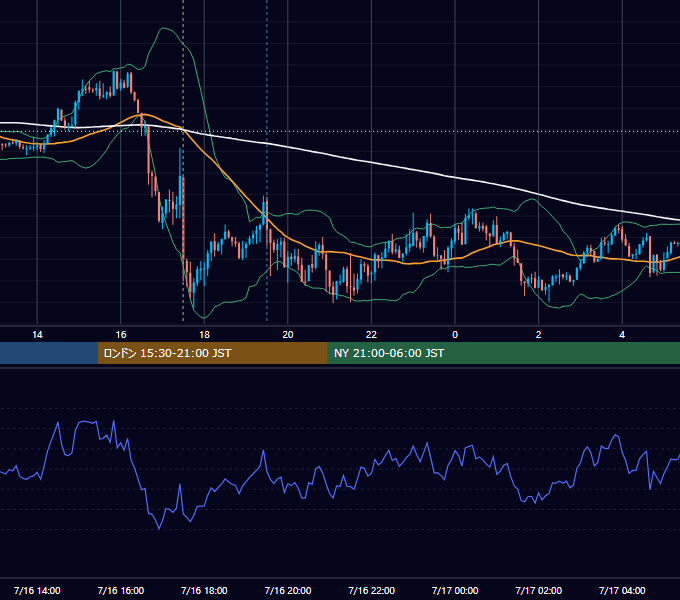This screenshot has width=680, height=600.
Task: Click the 7/17 00:00 date label
Action: (x=455, y=590)
